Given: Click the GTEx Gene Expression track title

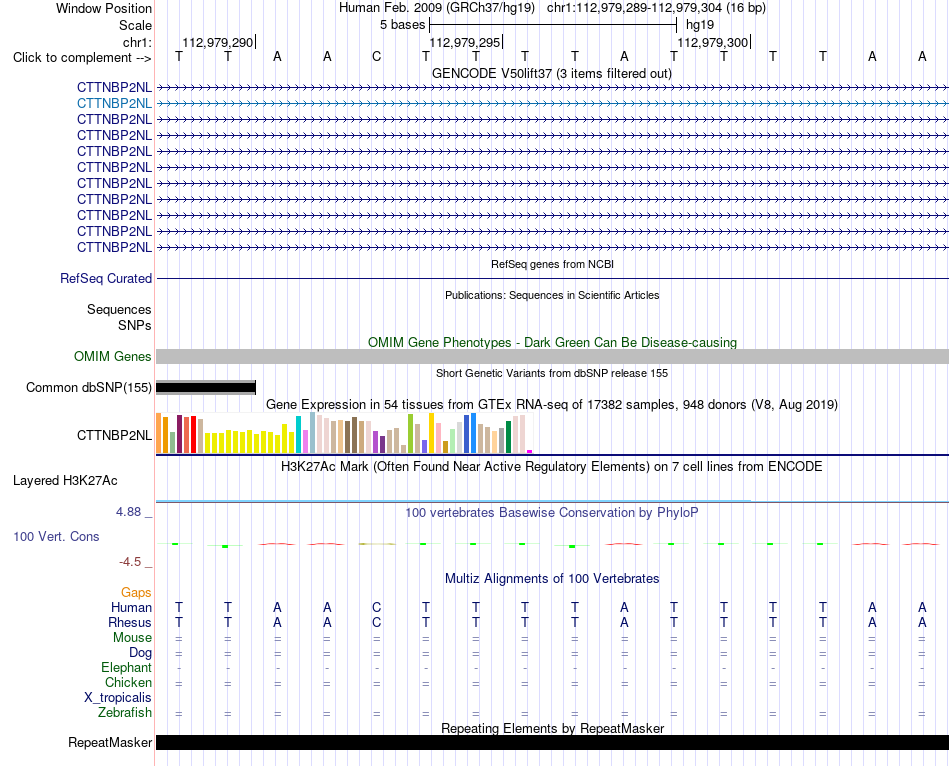Looking at the screenshot, I should [552, 405].
